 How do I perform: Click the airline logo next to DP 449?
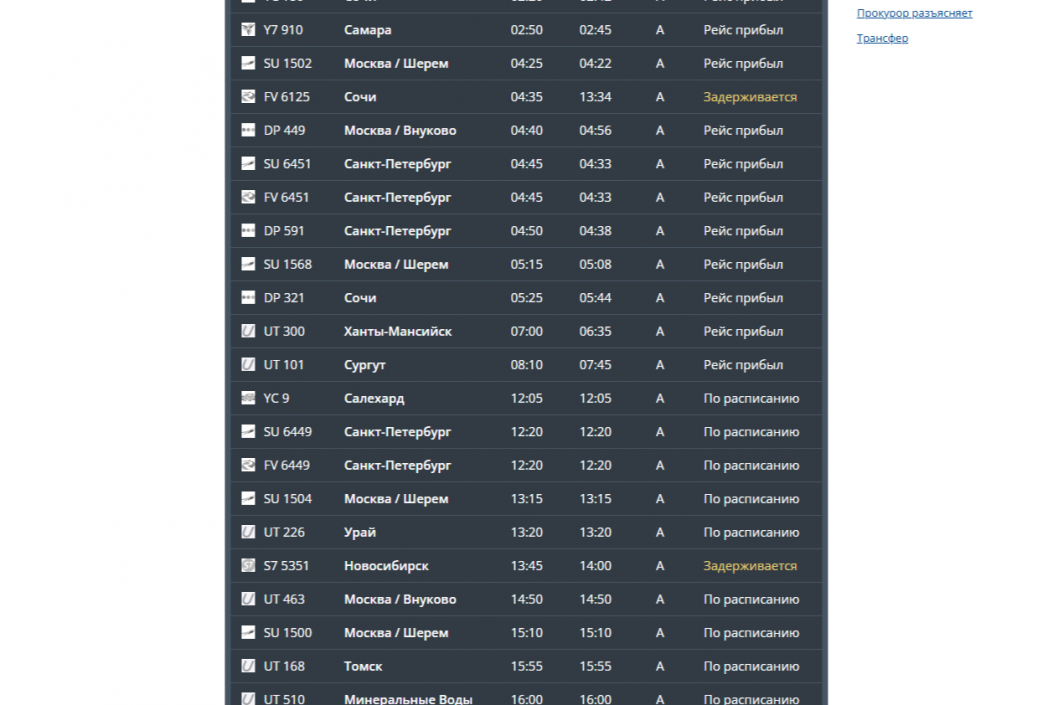(248, 131)
